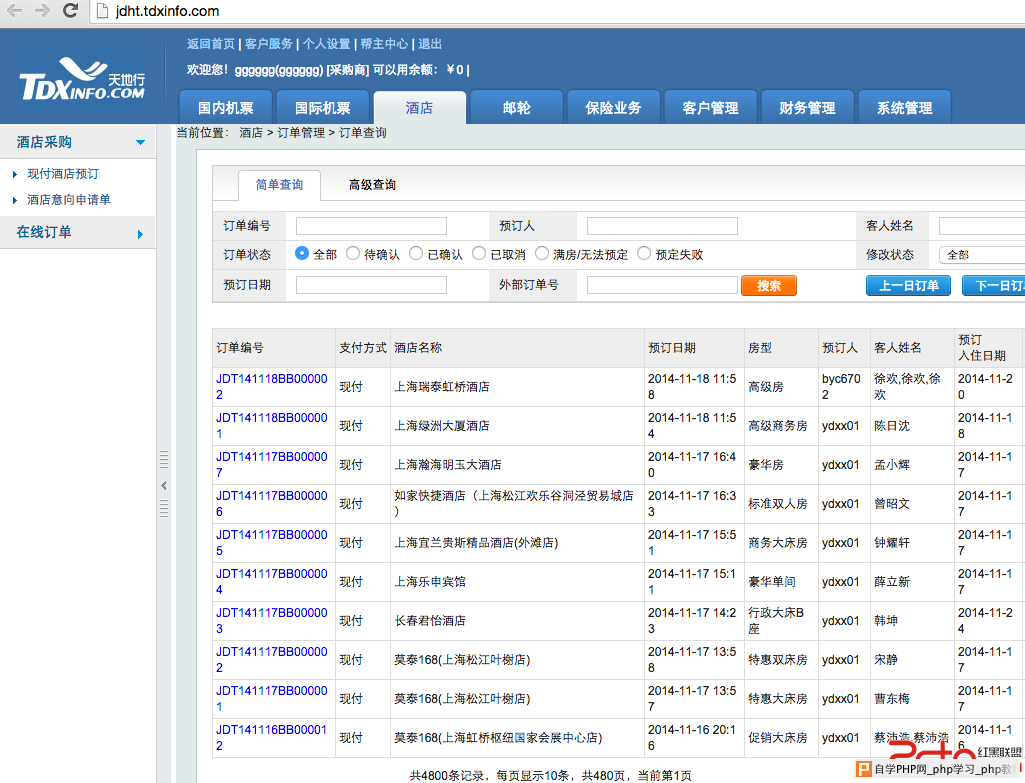Select the 待确认 radio button

pos(353,253)
